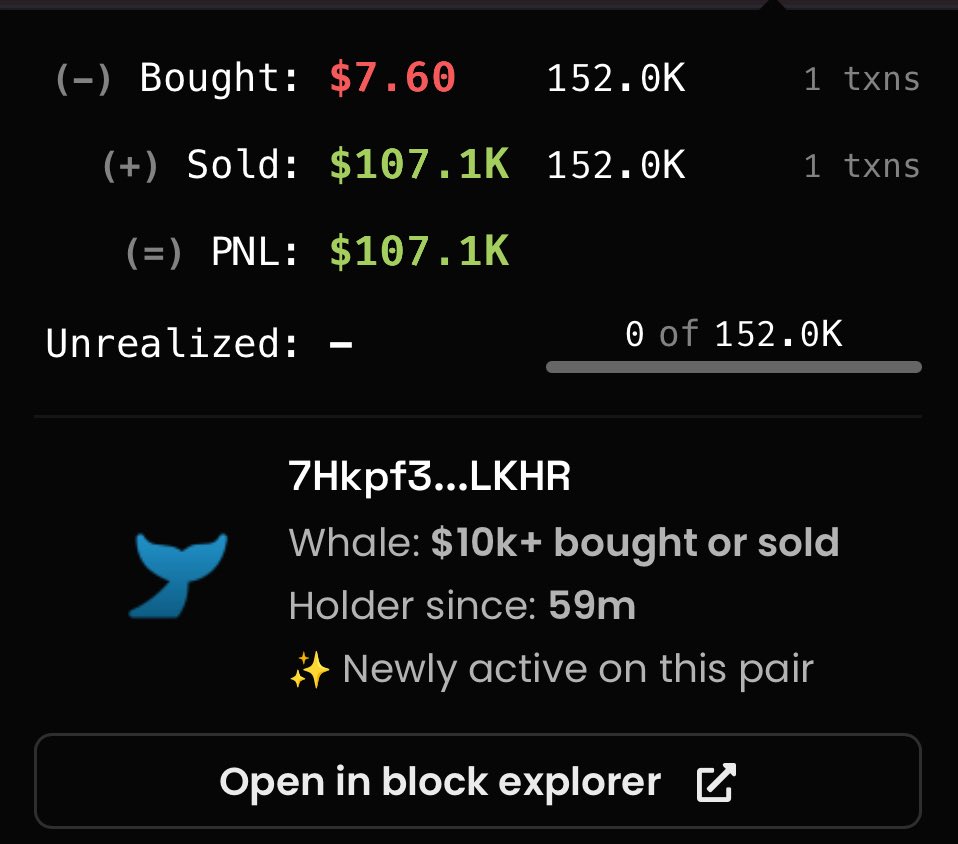Viewport: 958px width, 844px height.
Task: Click the sparkles emoji icon
Action: click(309, 670)
